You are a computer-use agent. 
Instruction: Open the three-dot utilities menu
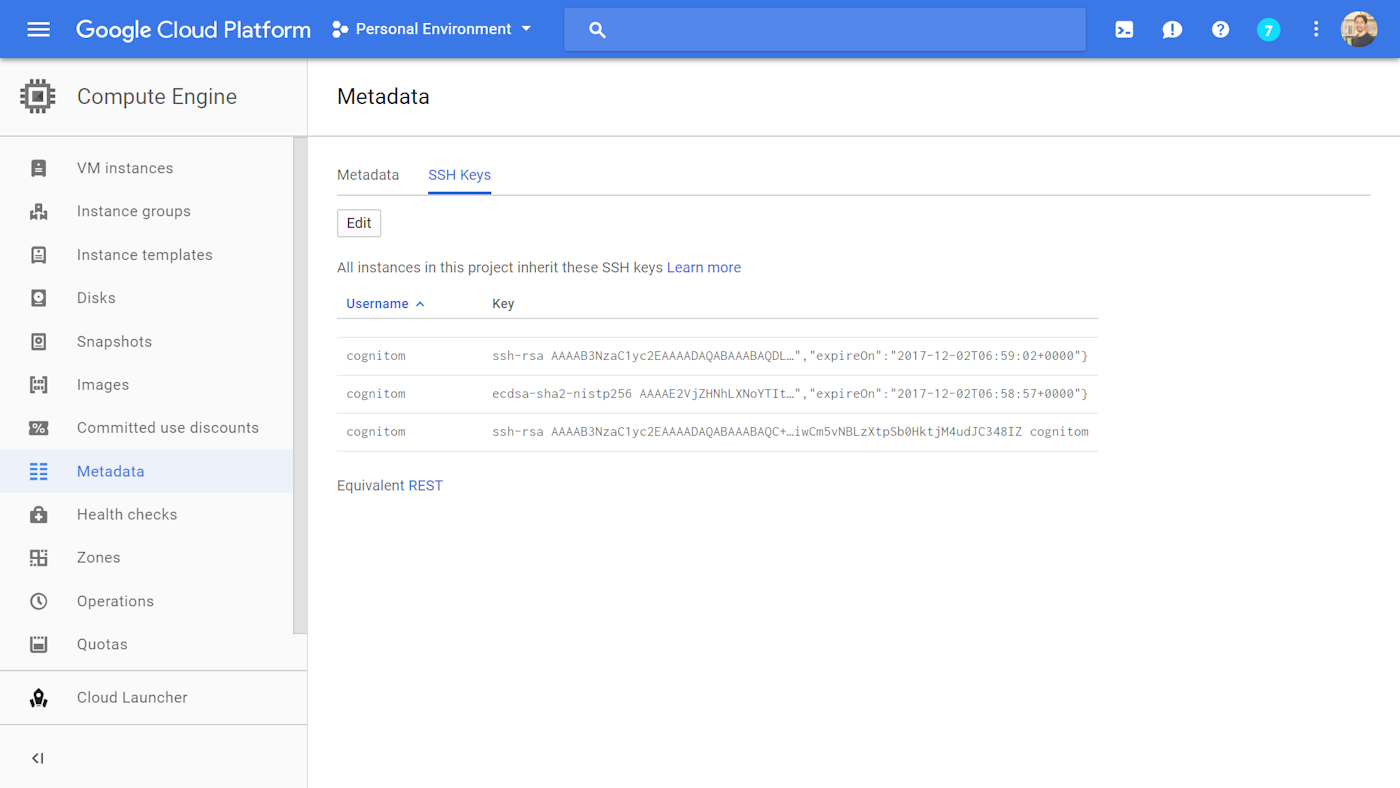(1316, 29)
